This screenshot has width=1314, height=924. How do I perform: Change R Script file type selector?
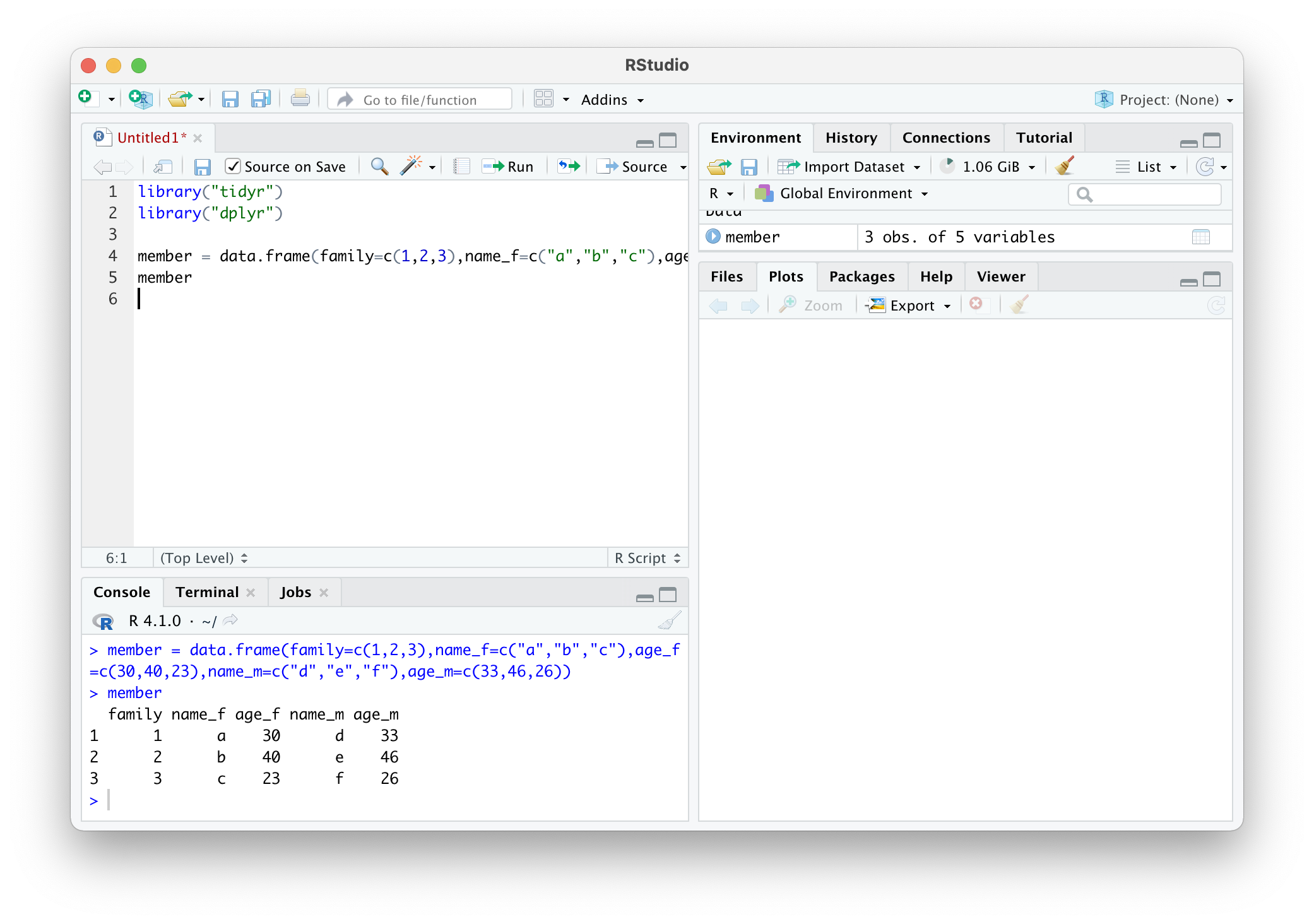(648, 558)
